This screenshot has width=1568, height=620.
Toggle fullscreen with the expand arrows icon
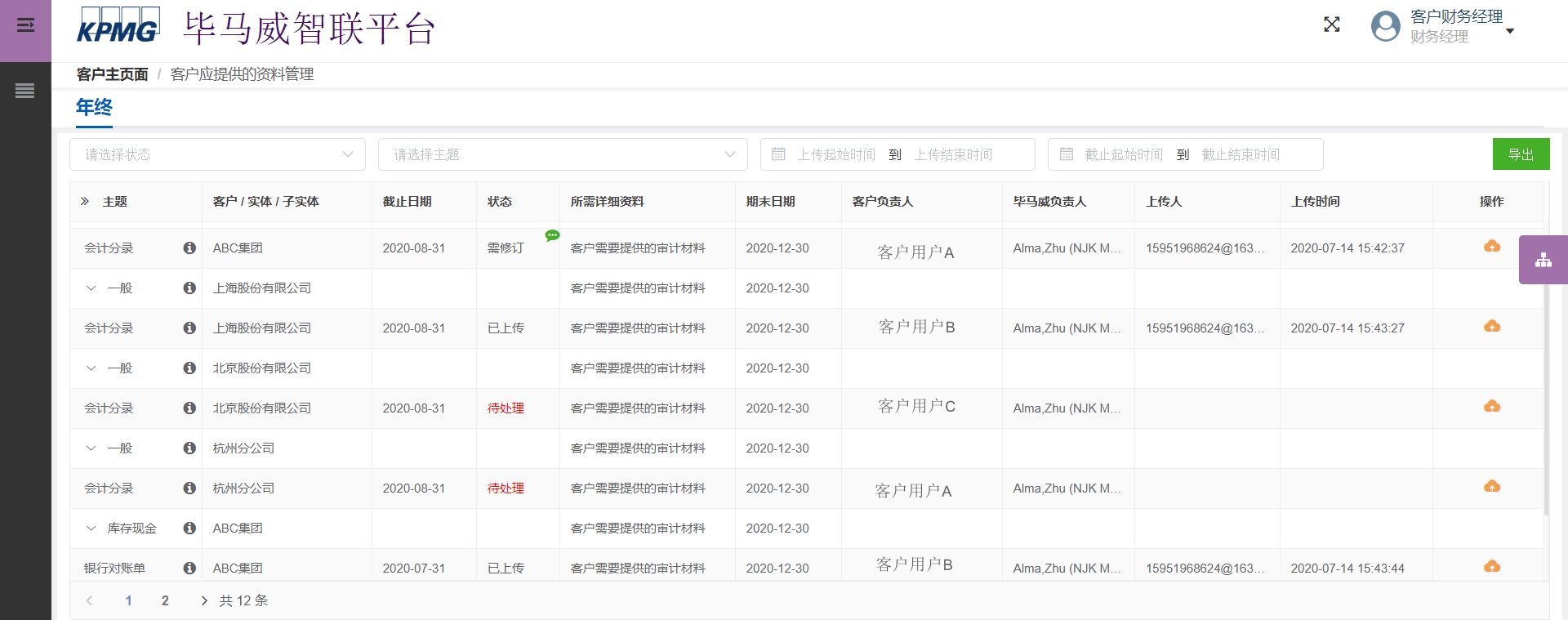click(1331, 25)
